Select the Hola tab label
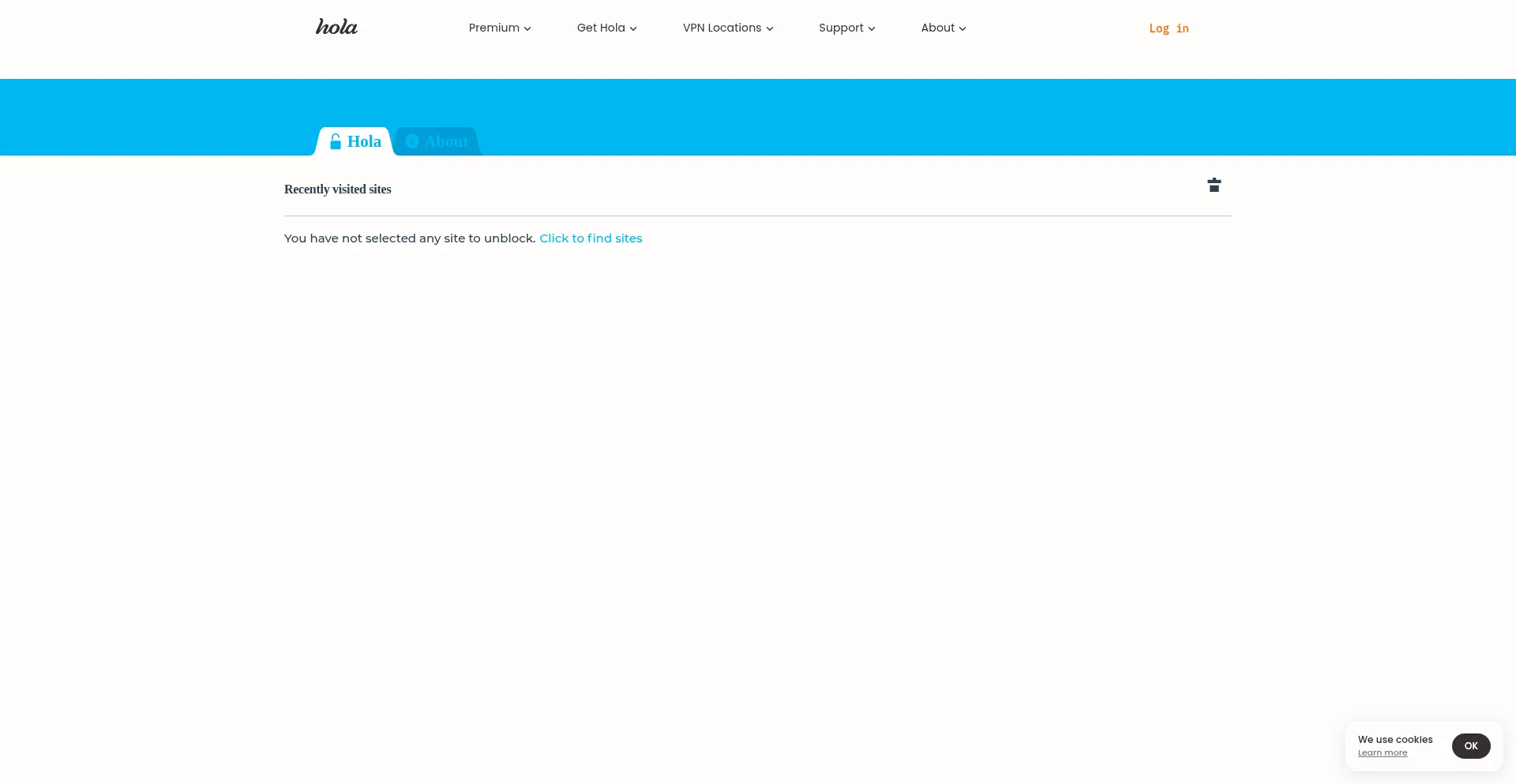 point(364,142)
